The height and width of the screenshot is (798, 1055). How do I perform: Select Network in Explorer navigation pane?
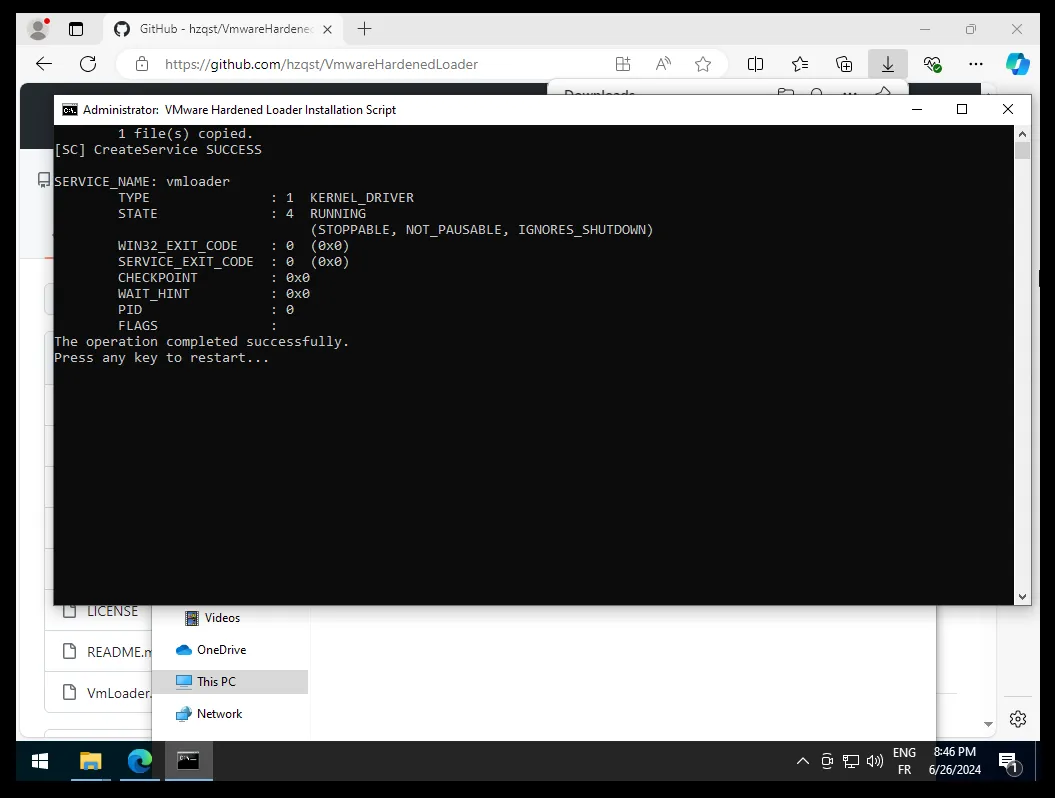coord(219,714)
